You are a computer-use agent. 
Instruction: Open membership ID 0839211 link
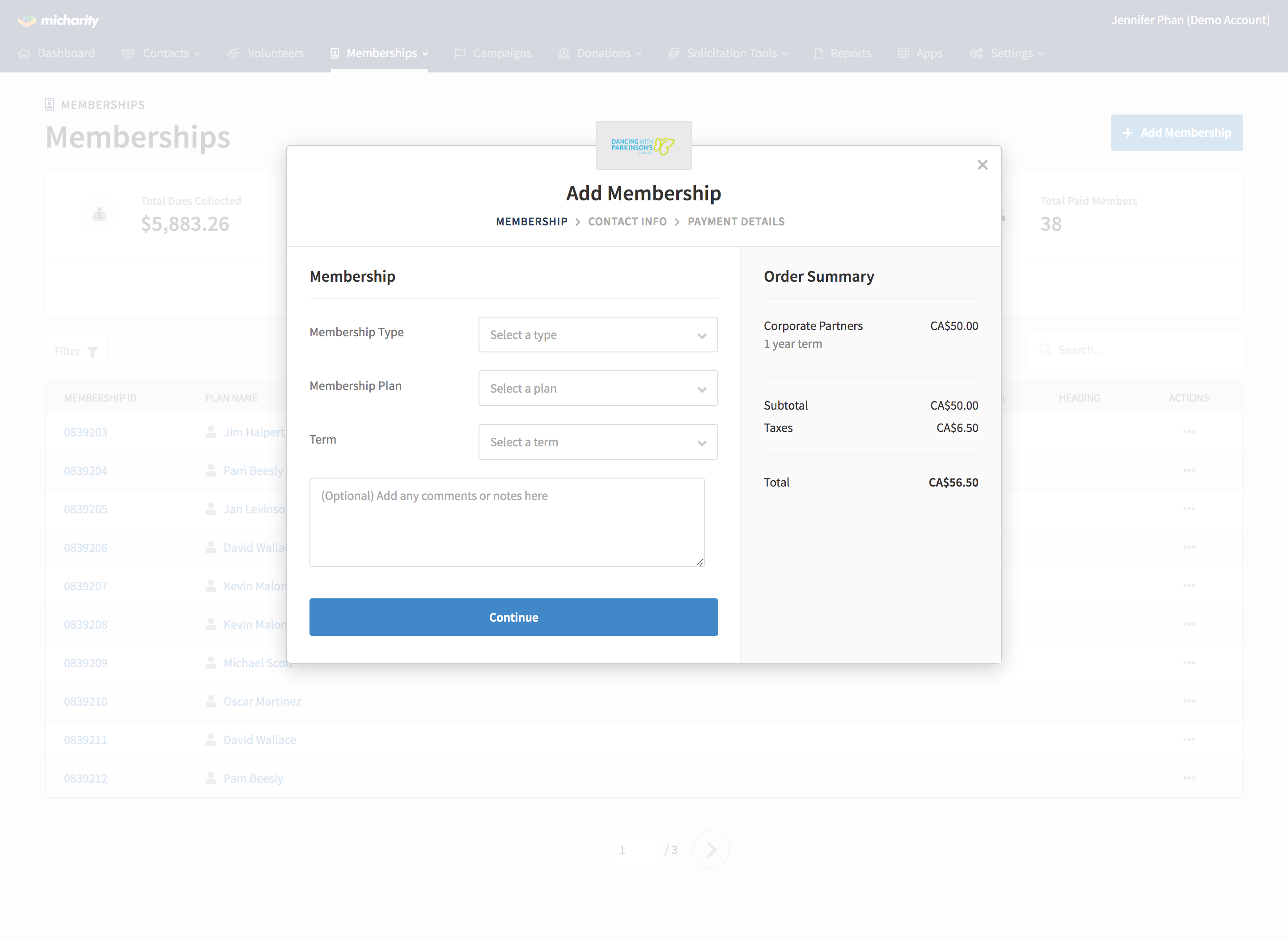click(x=85, y=740)
